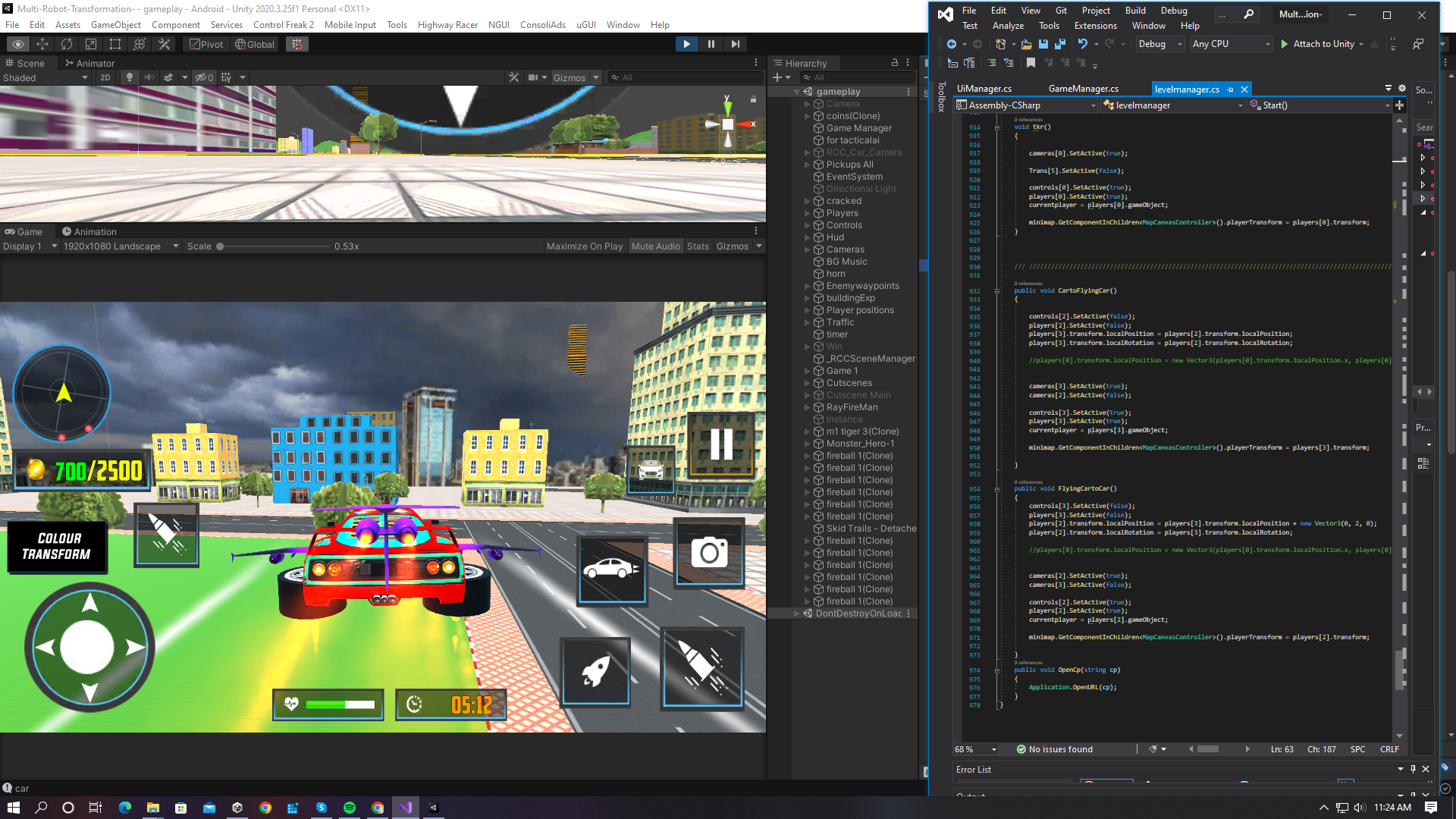Expand the Players object in Hierarchy
The height and width of the screenshot is (819, 1456).
point(807,213)
